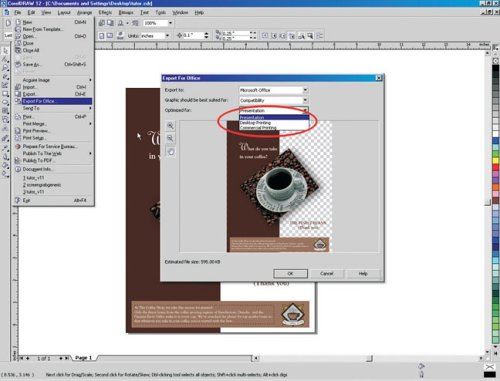Open the Window menu

point(180,12)
